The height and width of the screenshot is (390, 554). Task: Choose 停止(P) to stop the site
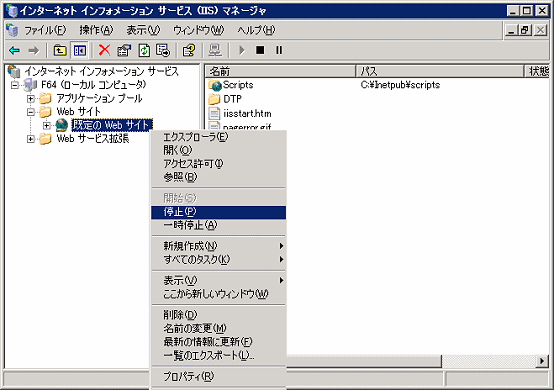point(218,212)
